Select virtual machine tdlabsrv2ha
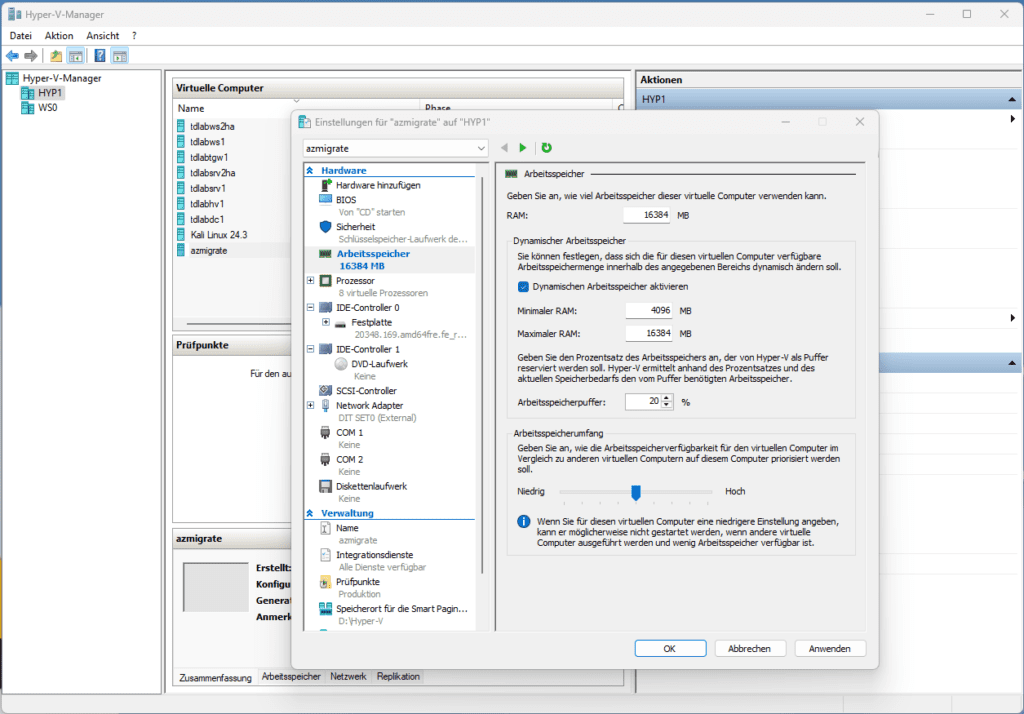 tap(213, 173)
